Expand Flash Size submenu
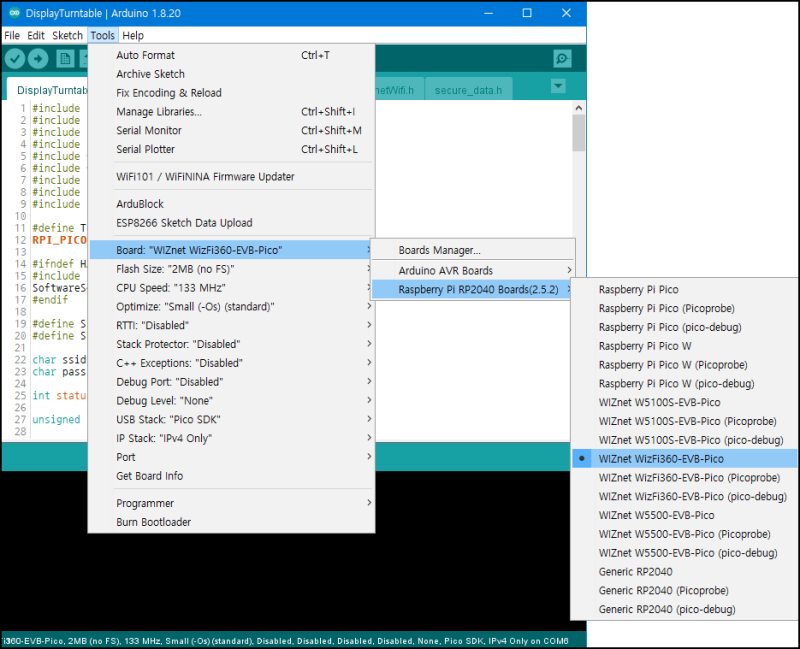800x649 pixels. [232, 269]
